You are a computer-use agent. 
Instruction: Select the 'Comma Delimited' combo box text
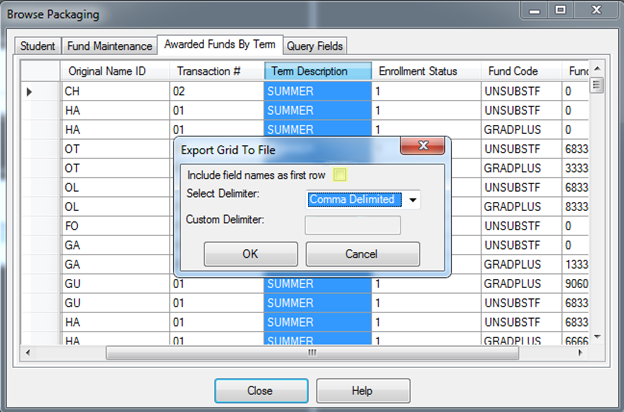coord(355,199)
